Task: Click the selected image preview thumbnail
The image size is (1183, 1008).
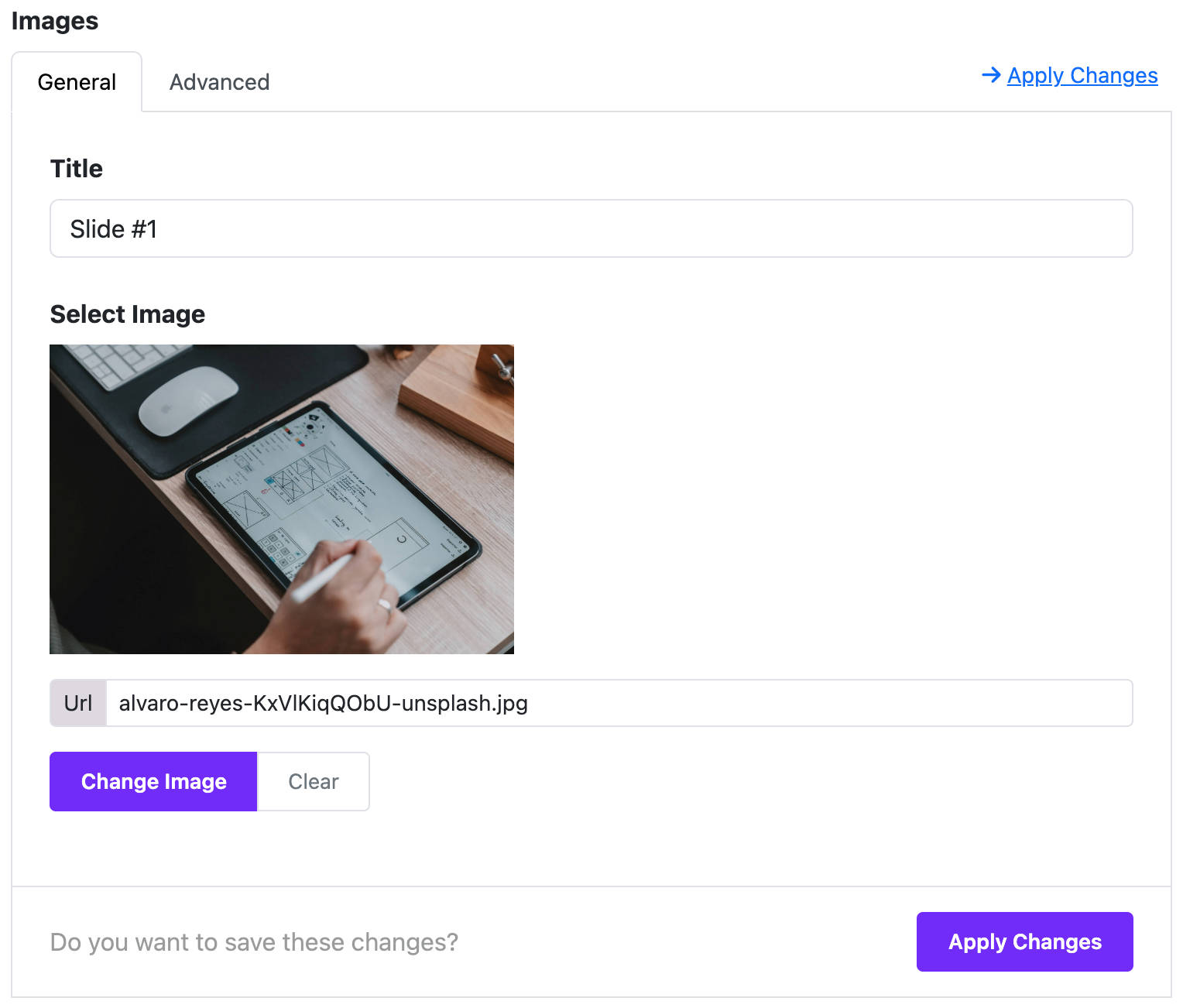Action: 282,499
